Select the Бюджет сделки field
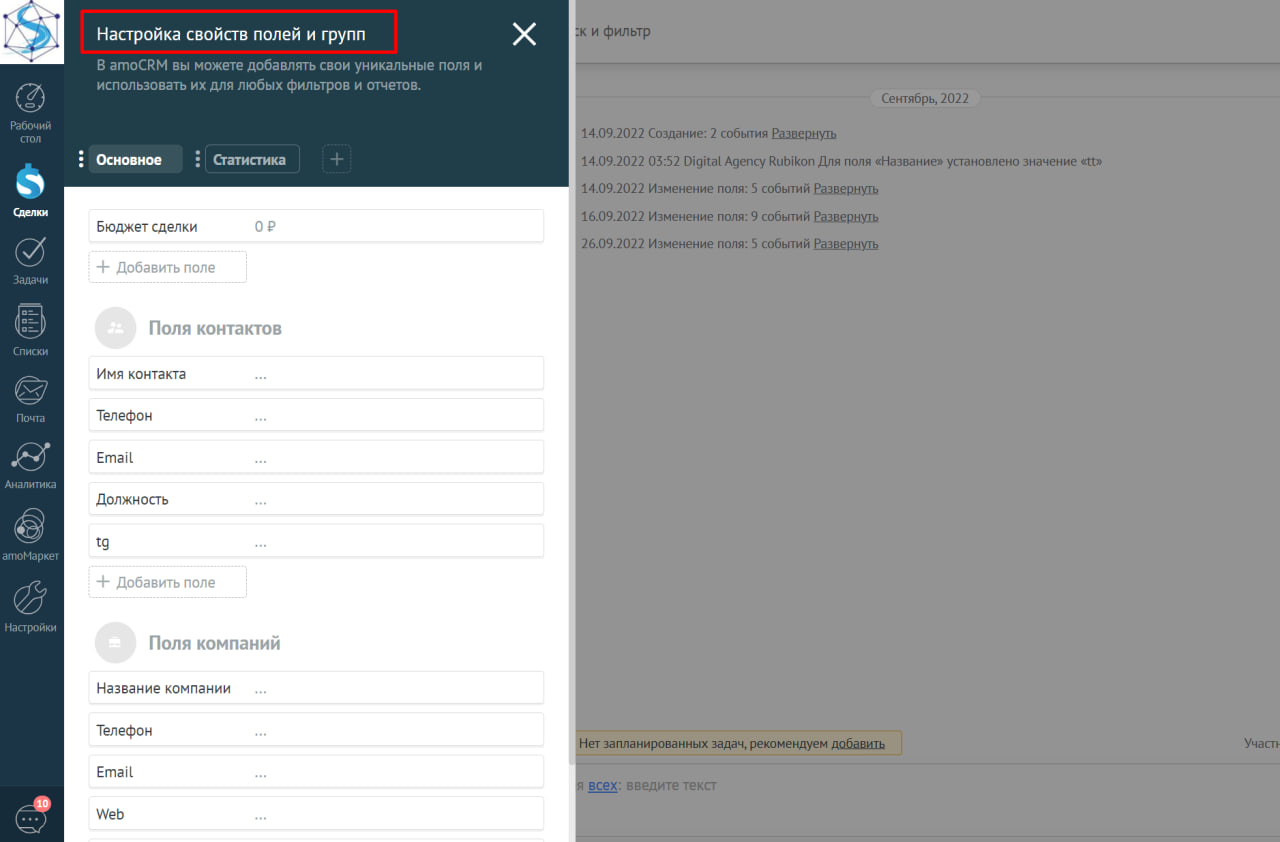 316,226
